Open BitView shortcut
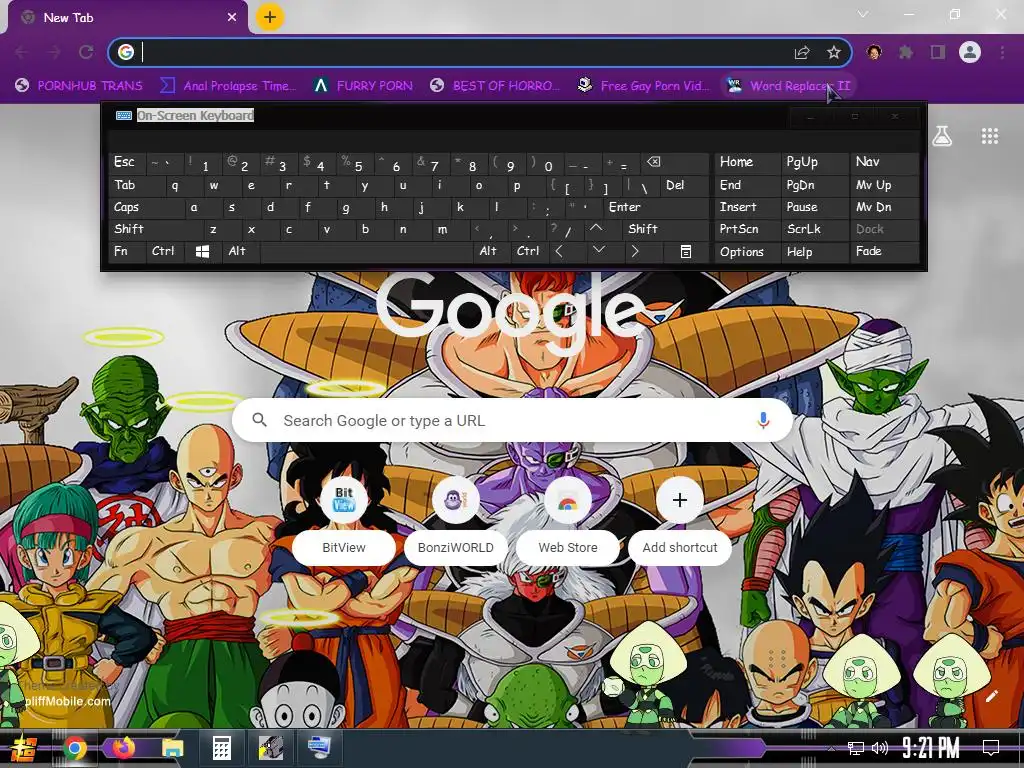The height and width of the screenshot is (768, 1024). point(344,520)
